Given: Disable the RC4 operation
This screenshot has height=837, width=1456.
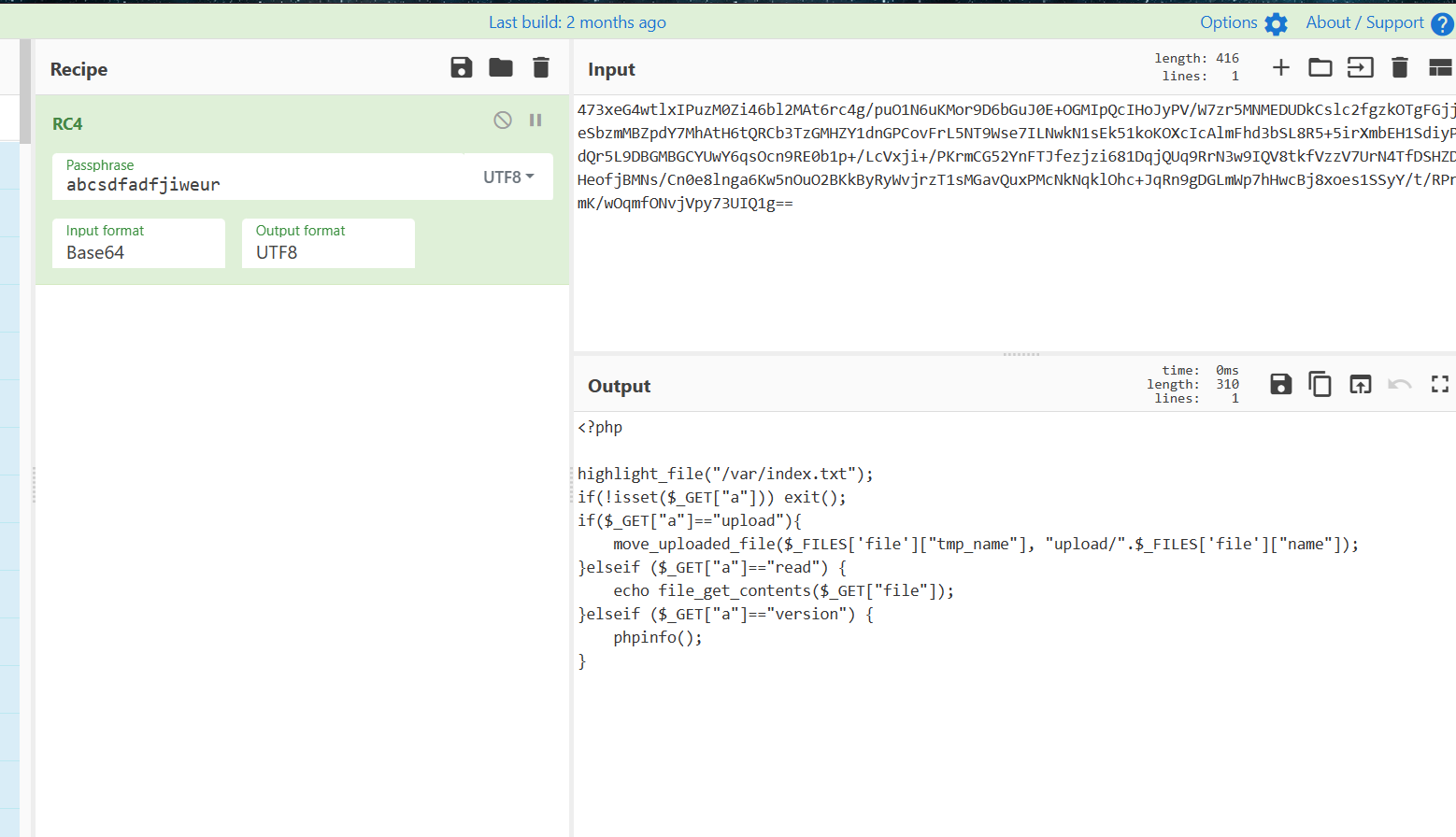Looking at the screenshot, I should [503, 120].
